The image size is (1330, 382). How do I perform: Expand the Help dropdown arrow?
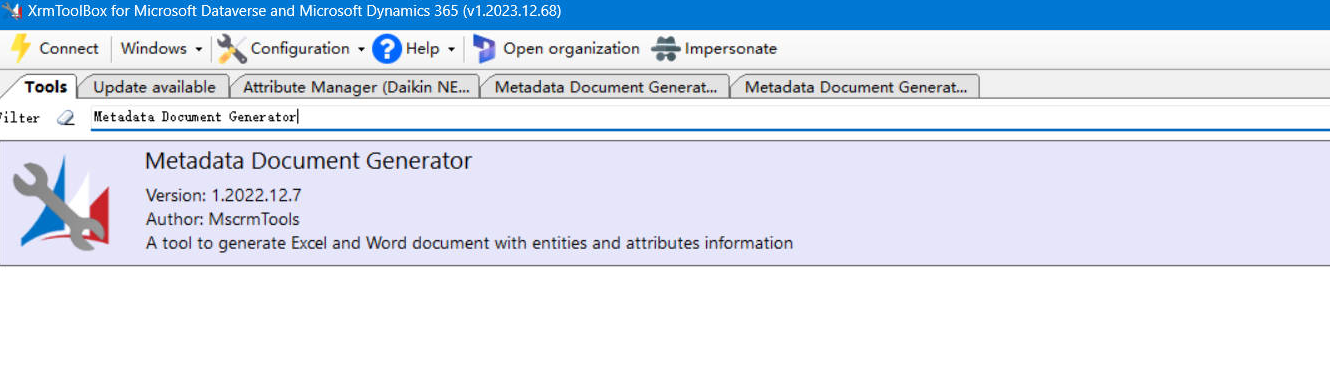tap(451, 49)
